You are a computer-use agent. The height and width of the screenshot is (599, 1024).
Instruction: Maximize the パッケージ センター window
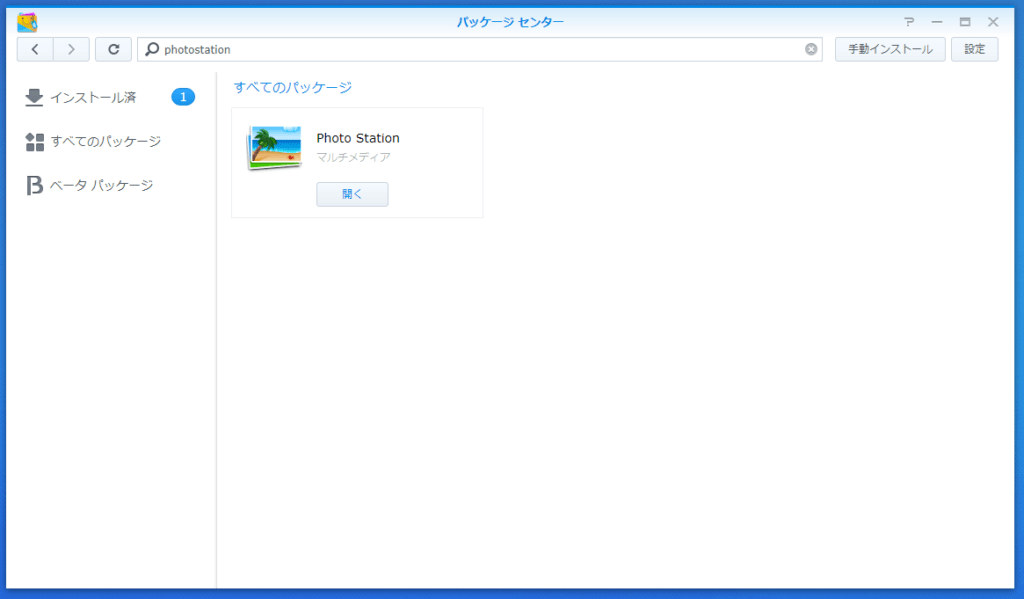[x=965, y=22]
